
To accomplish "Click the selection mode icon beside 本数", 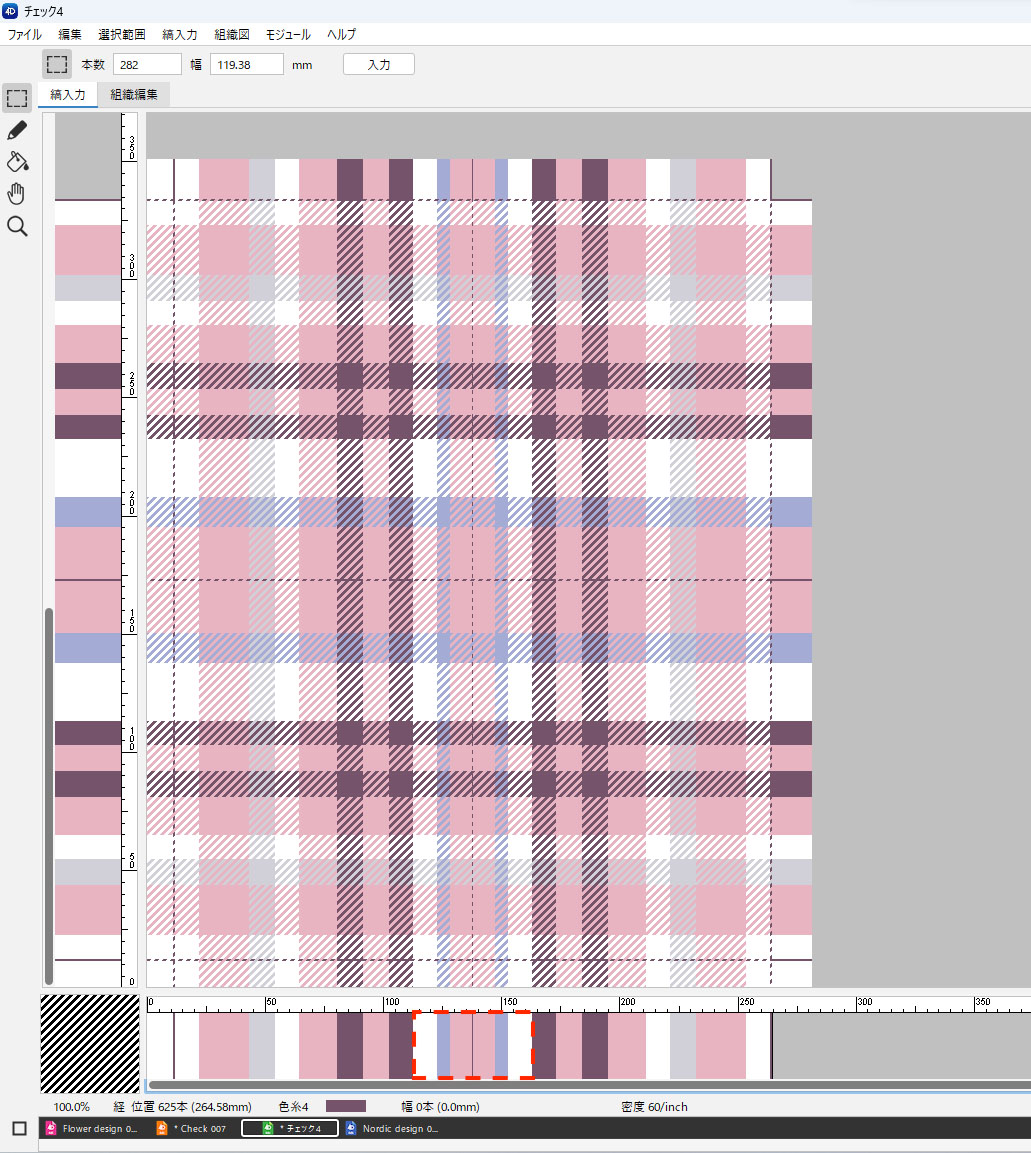I will click(x=57, y=64).
